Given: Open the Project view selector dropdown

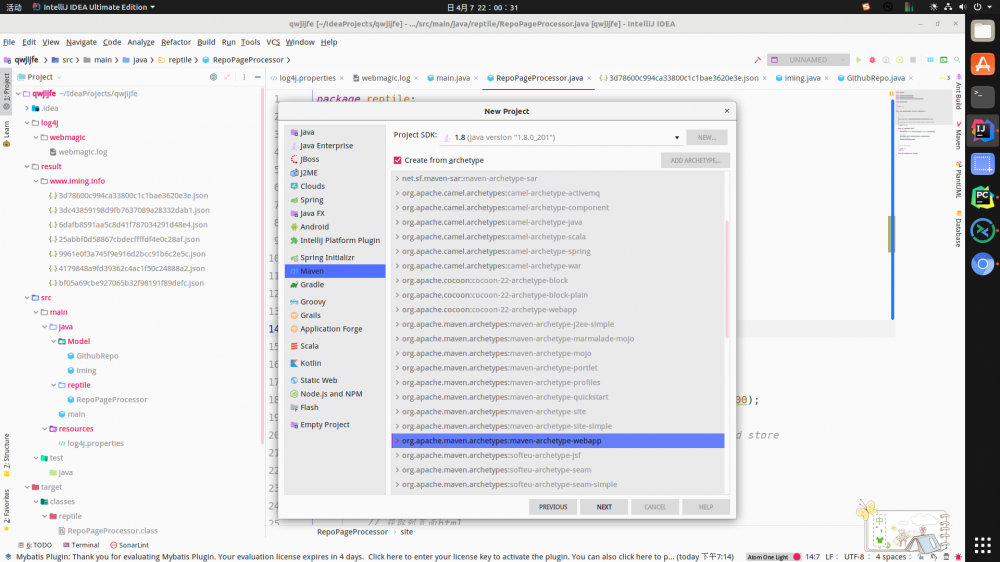Looking at the screenshot, I should [40, 77].
